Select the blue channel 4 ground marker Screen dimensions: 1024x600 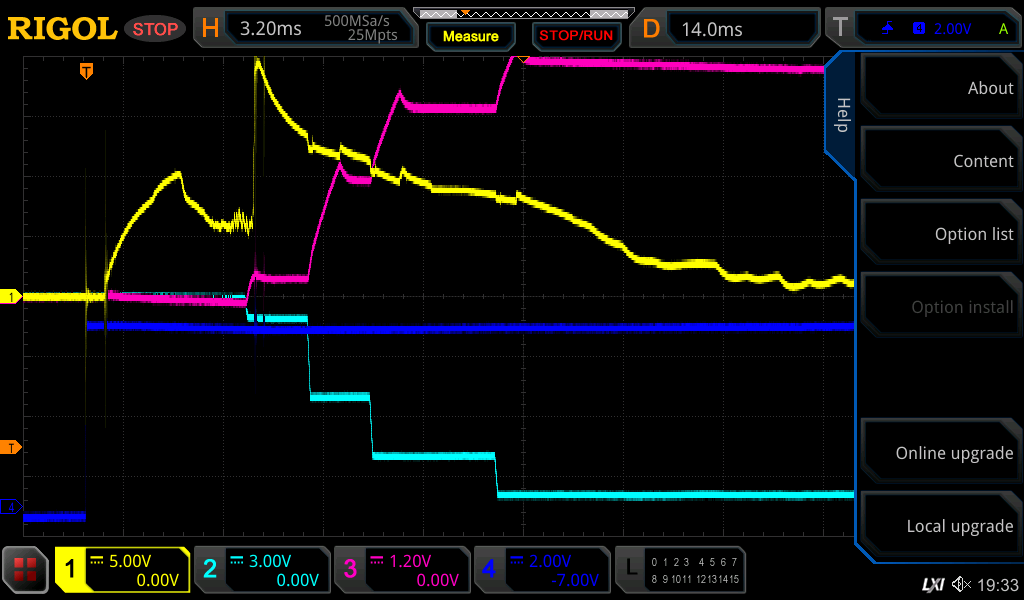point(12,507)
